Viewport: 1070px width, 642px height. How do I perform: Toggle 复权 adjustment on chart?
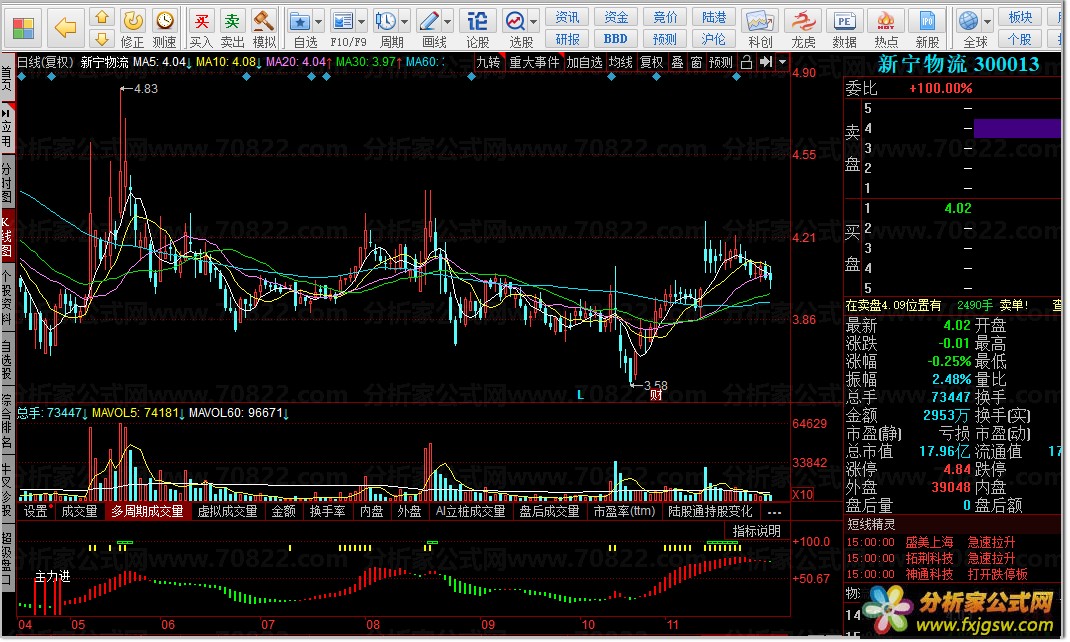pos(652,62)
